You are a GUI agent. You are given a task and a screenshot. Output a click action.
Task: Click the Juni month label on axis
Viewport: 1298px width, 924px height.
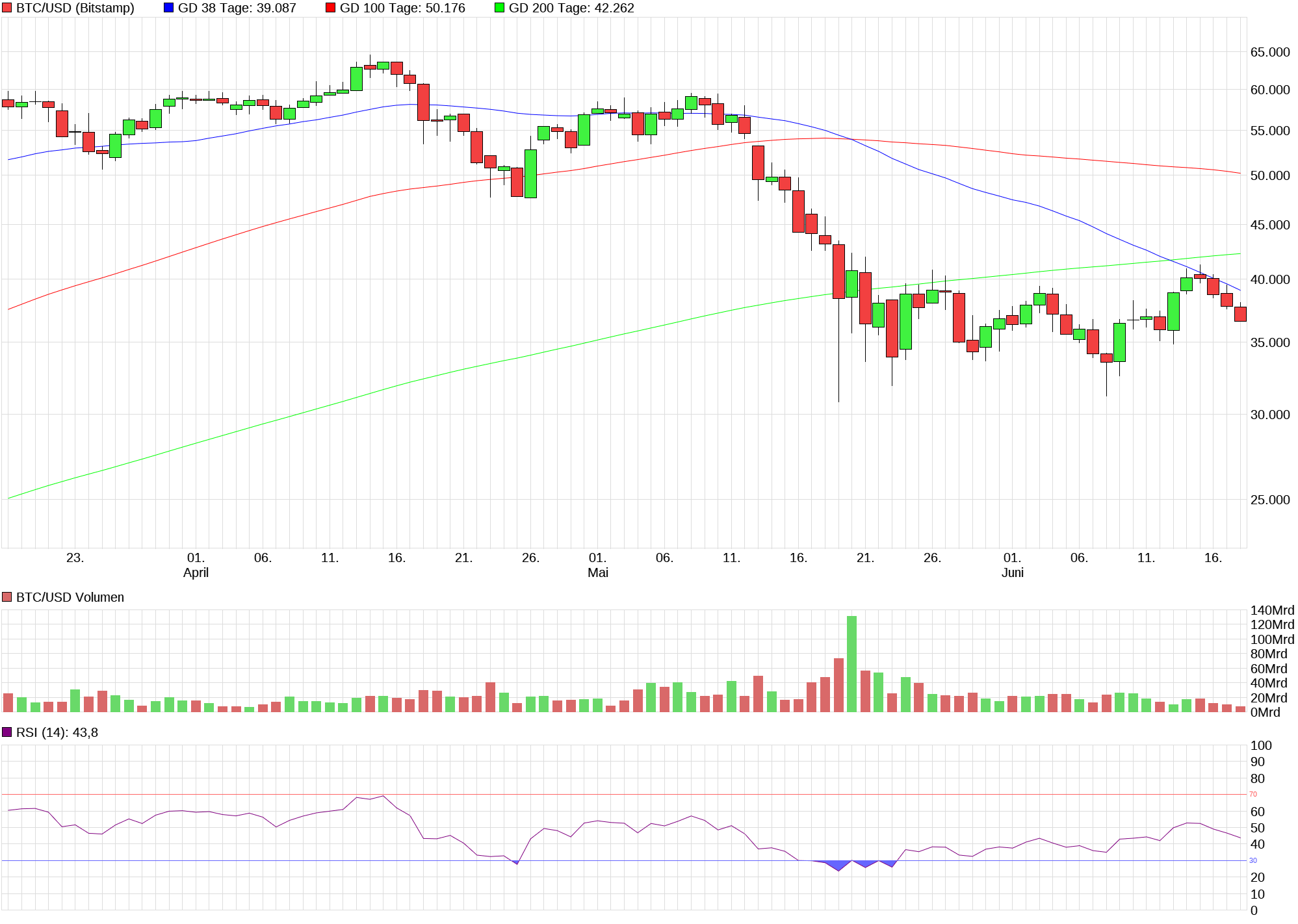1012,572
